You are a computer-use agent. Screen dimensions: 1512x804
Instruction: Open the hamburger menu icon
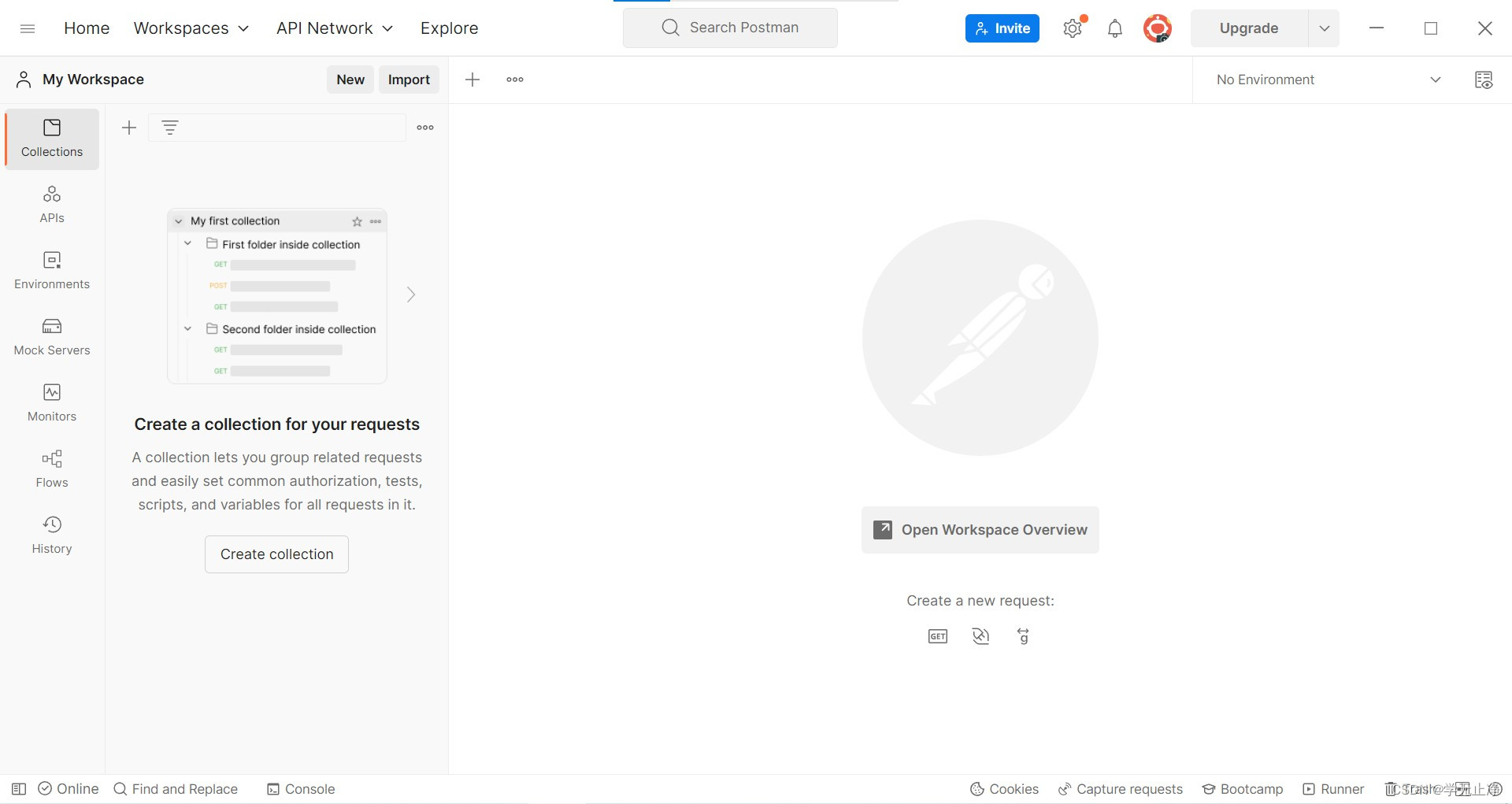pyautogui.click(x=28, y=28)
